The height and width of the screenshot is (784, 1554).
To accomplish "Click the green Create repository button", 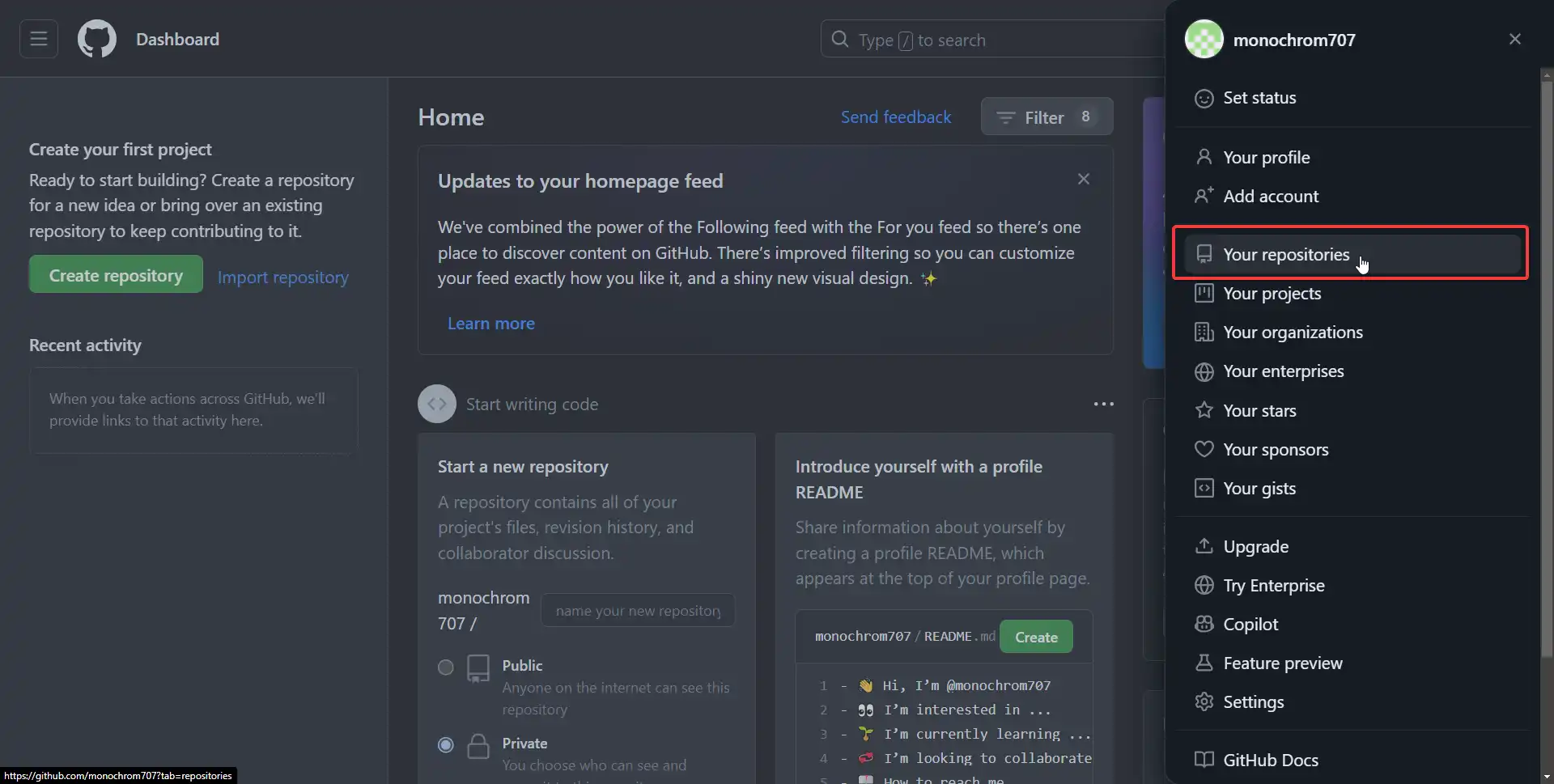I will (116, 274).
